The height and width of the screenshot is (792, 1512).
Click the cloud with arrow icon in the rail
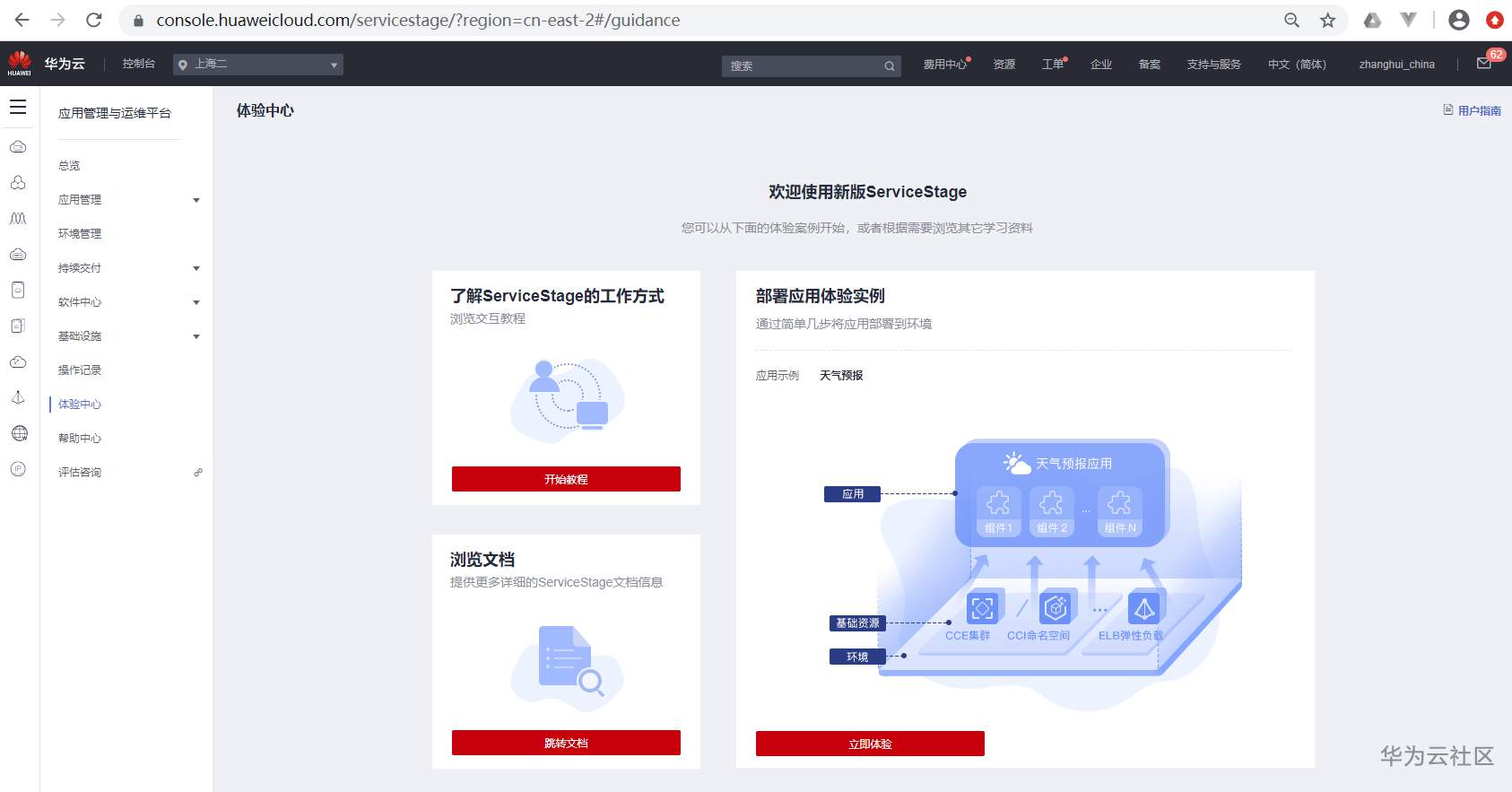click(18, 362)
